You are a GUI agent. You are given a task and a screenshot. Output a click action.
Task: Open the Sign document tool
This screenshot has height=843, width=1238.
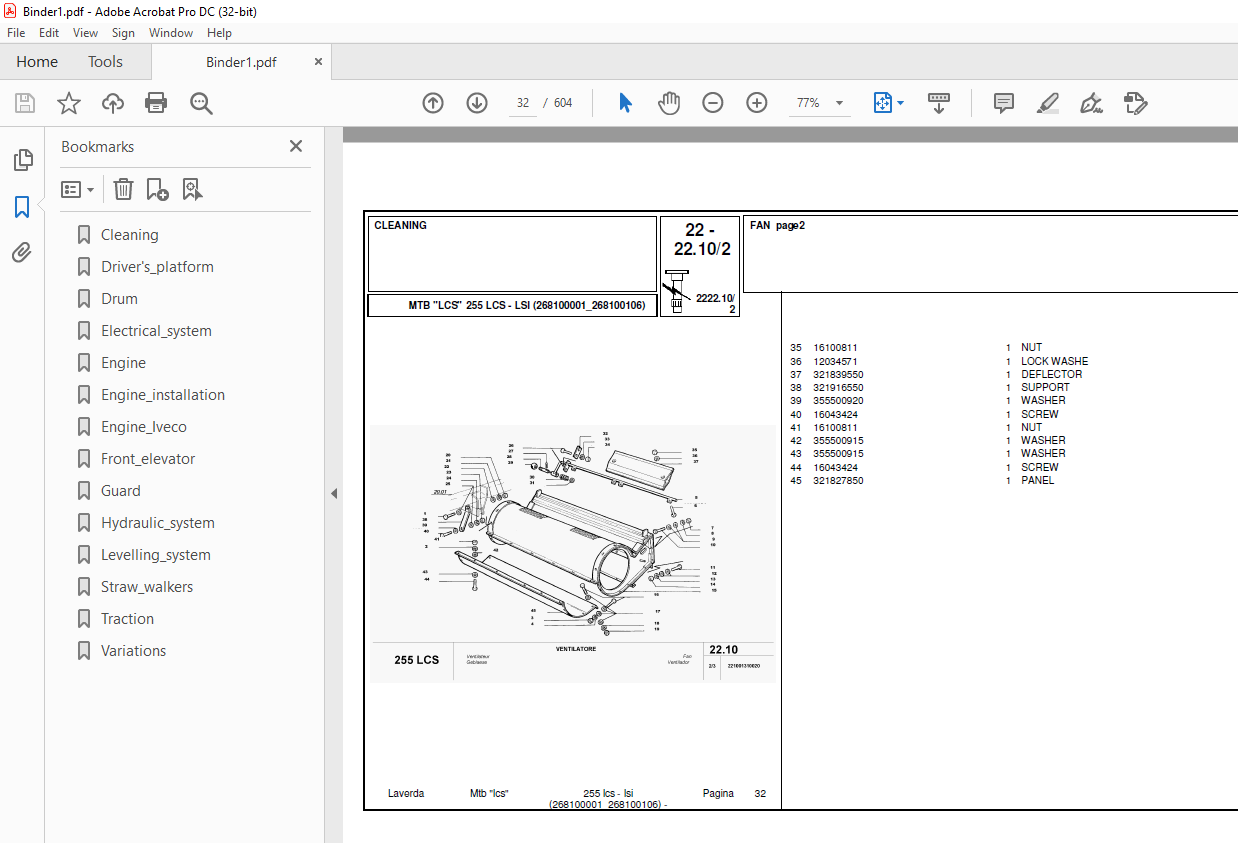coord(1092,103)
